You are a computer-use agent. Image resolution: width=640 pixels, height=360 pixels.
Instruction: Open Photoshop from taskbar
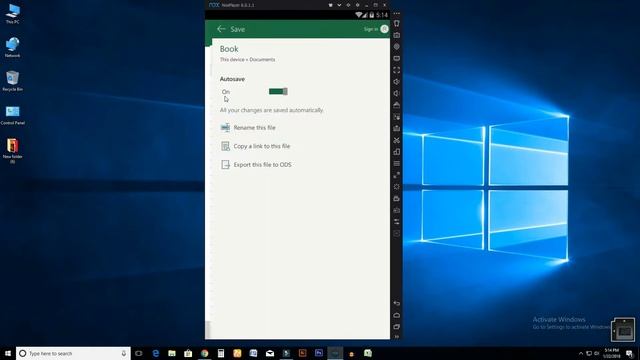pyautogui.click(x=319, y=353)
